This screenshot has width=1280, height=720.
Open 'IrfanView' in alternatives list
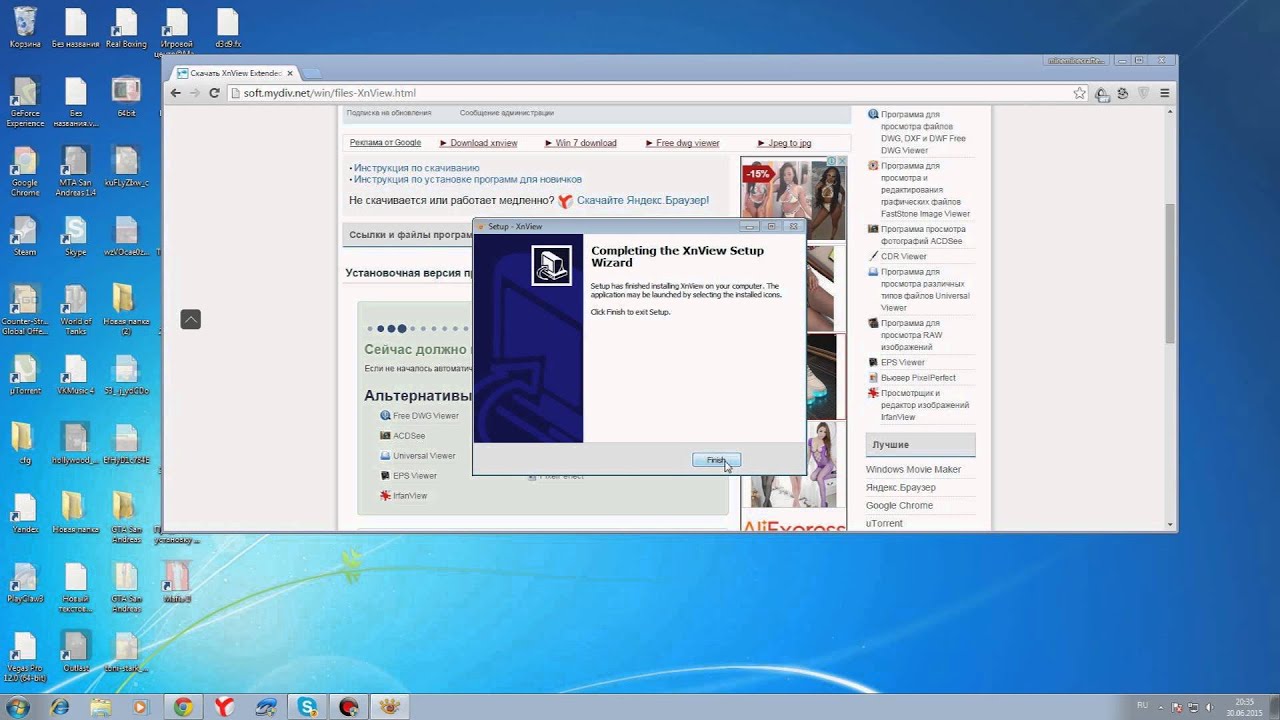click(x=410, y=496)
